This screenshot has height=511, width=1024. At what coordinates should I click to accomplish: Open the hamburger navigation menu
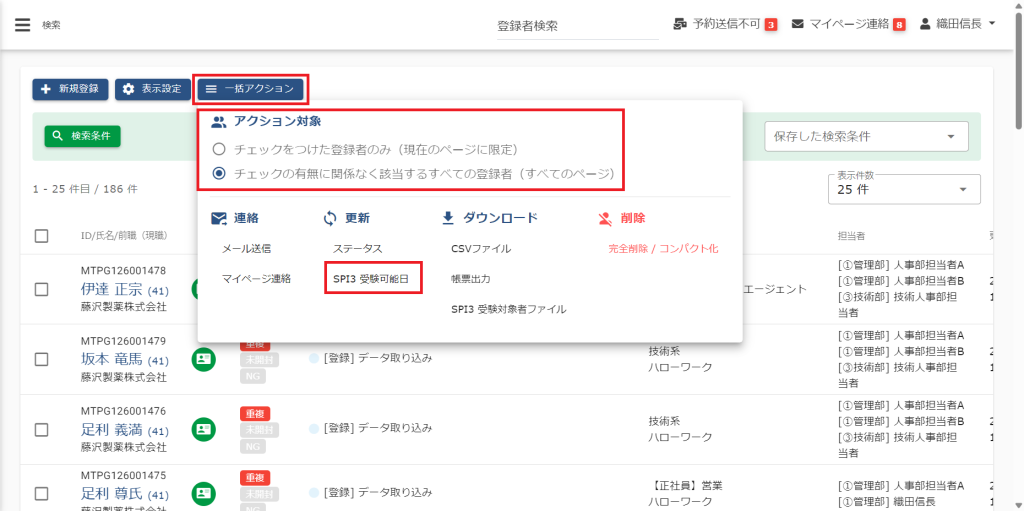click(x=22, y=25)
